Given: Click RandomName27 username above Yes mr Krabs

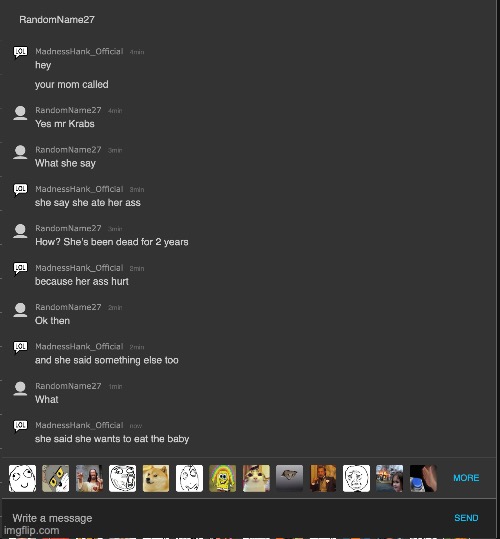Looking at the screenshot, I should click(68, 110).
